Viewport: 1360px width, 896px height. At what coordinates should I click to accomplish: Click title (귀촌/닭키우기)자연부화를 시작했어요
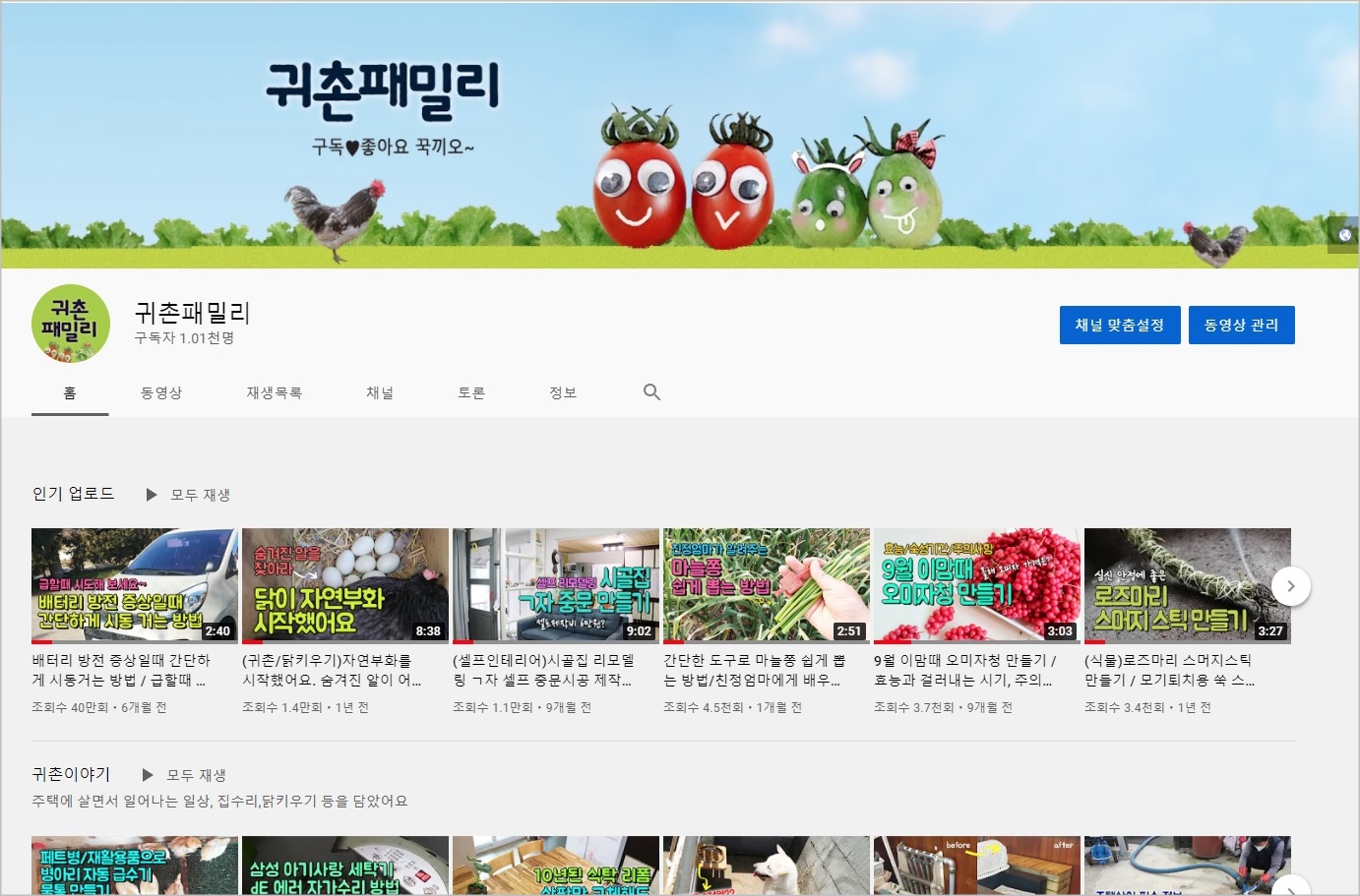pos(332,670)
